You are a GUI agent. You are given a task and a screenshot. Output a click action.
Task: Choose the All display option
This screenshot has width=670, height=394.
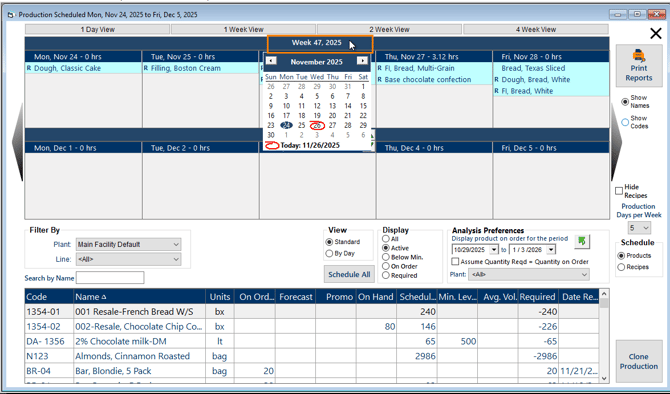pos(386,239)
